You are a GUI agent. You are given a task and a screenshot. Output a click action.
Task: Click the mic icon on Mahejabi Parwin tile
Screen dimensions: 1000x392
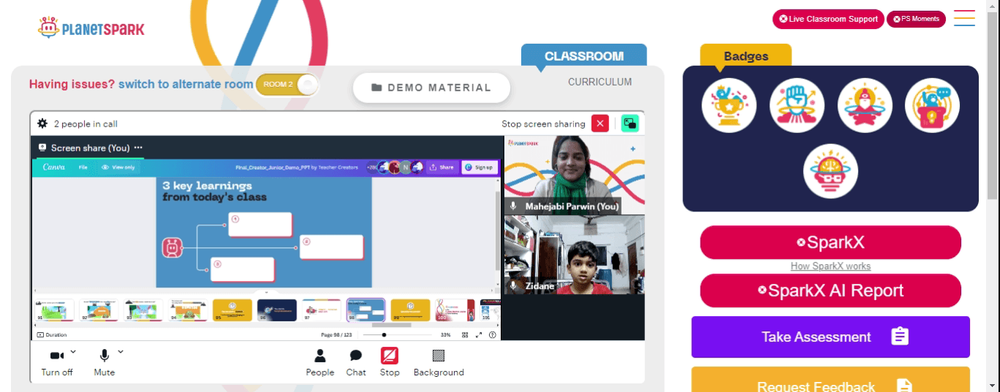coord(513,207)
